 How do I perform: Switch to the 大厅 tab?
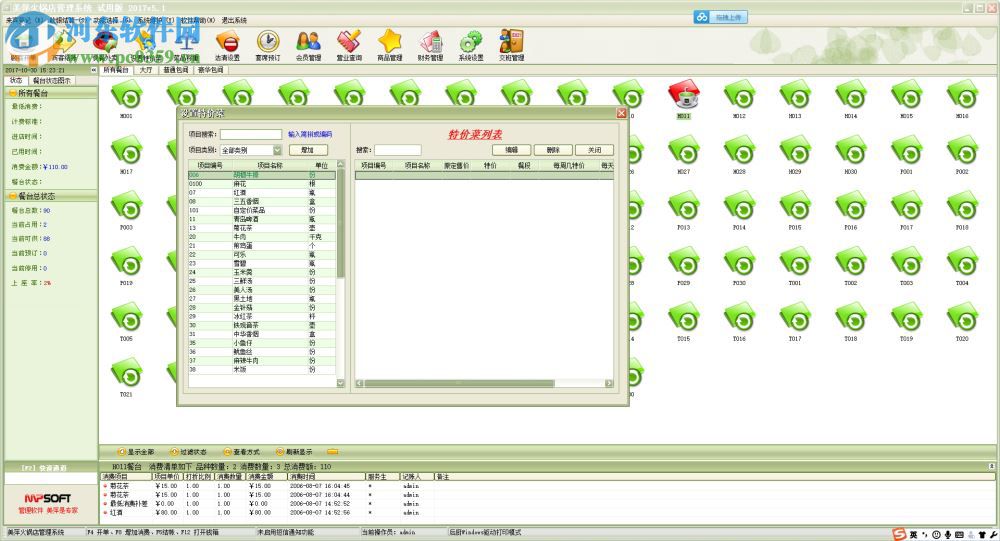click(146, 71)
